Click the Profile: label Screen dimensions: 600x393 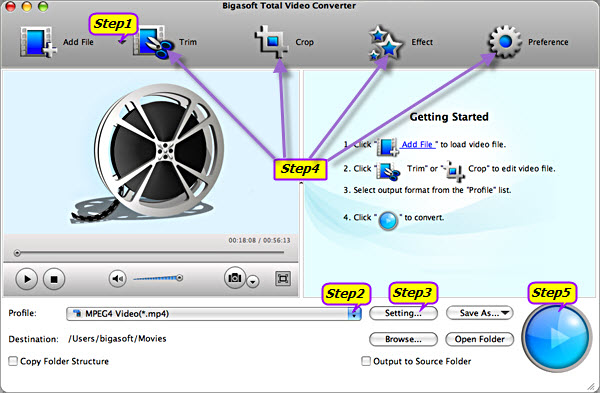[x=23, y=313]
